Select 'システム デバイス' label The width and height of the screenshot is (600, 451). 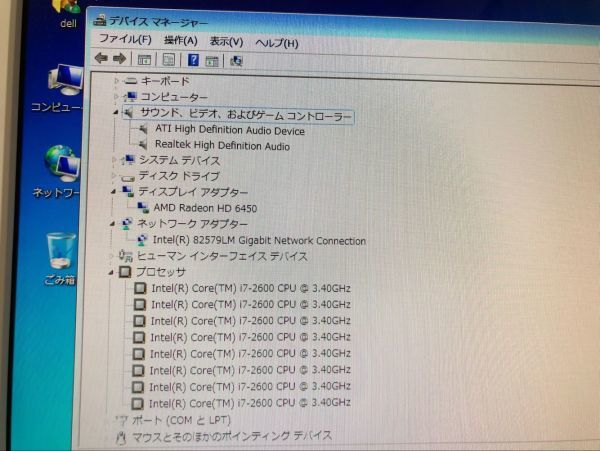(x=179, y=160)
